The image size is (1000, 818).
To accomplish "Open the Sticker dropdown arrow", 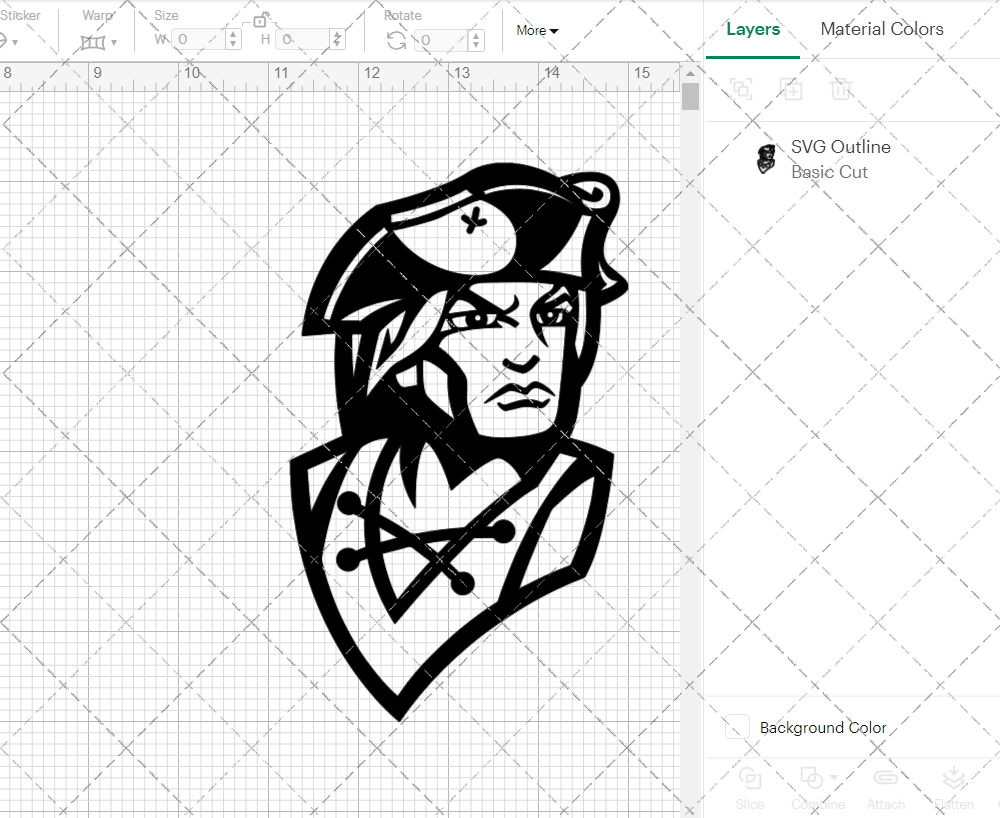I will [x=15, y=43].
